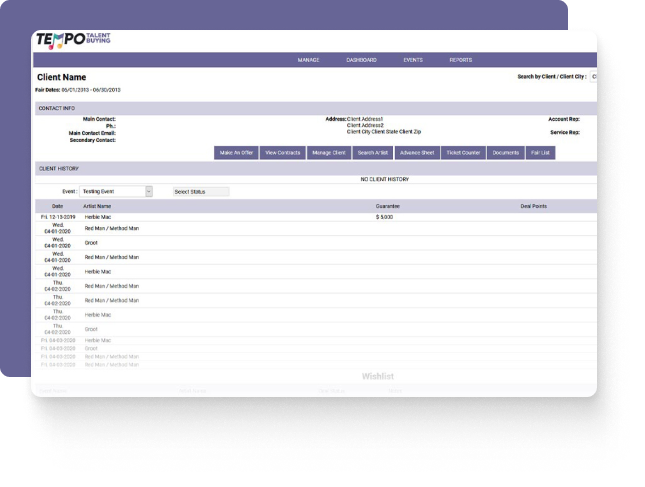The height and width of the screenshot is (487, 645).
Task: Focus the Search by Client / Client City field
Action: [x=594, y=77]
